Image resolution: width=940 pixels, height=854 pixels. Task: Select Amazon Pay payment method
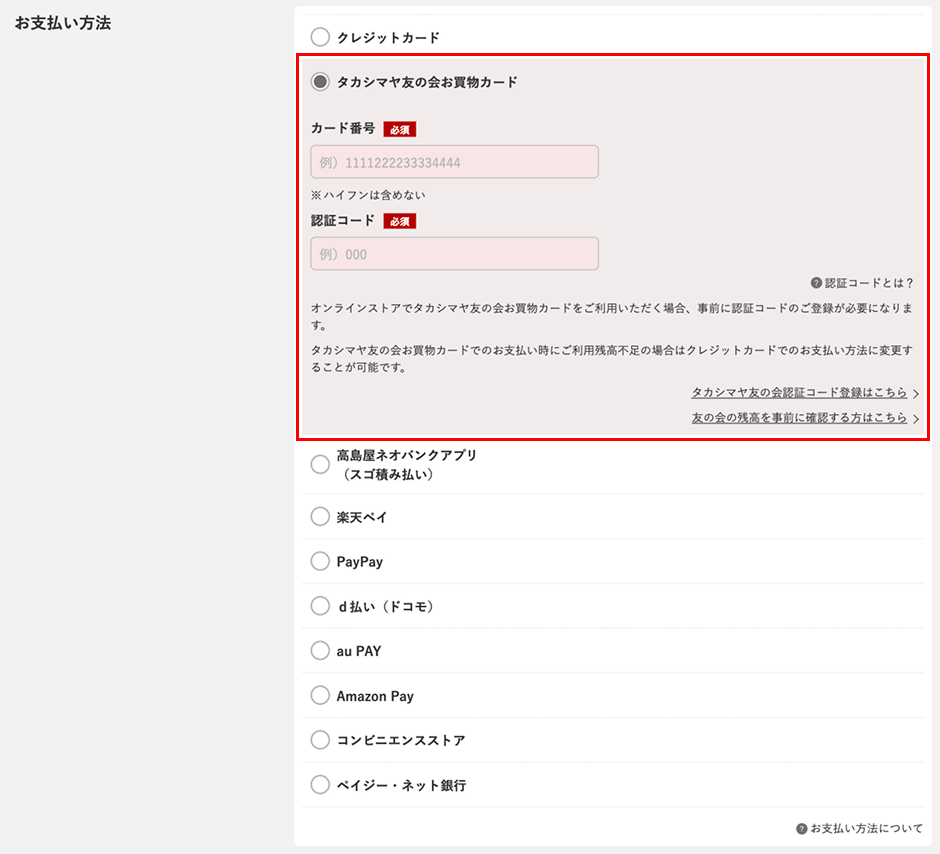coord(320,695)
